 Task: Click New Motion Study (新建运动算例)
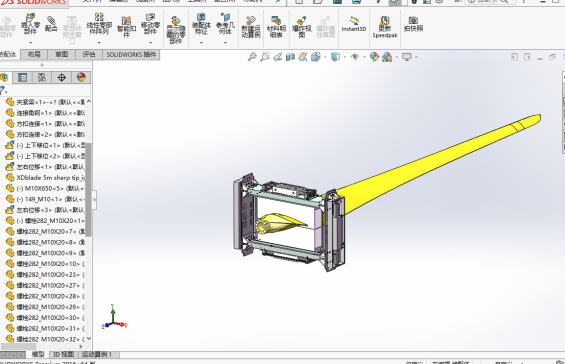[251, 27]
